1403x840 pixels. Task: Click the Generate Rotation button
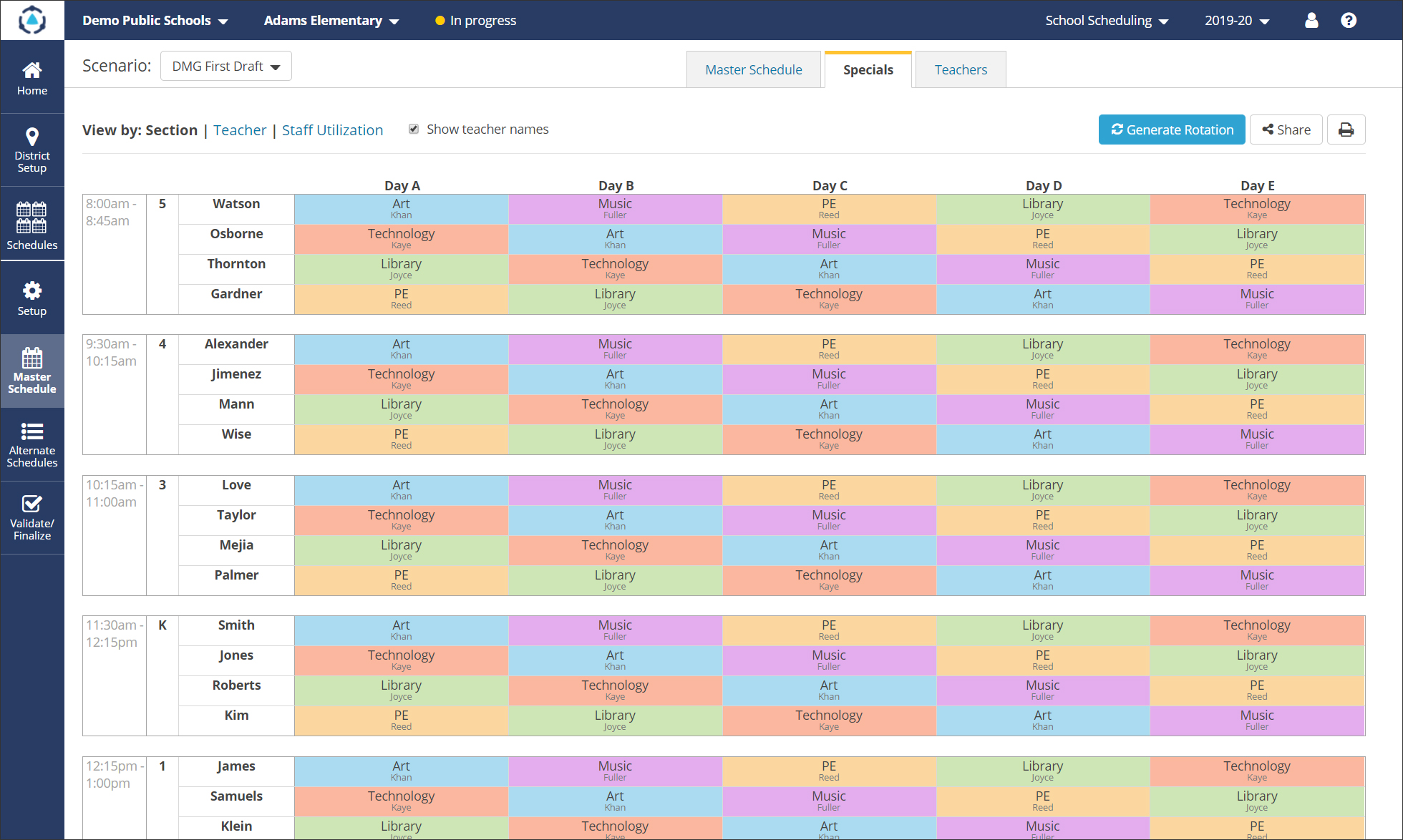pyautogui.click(x=1172, y=130)
